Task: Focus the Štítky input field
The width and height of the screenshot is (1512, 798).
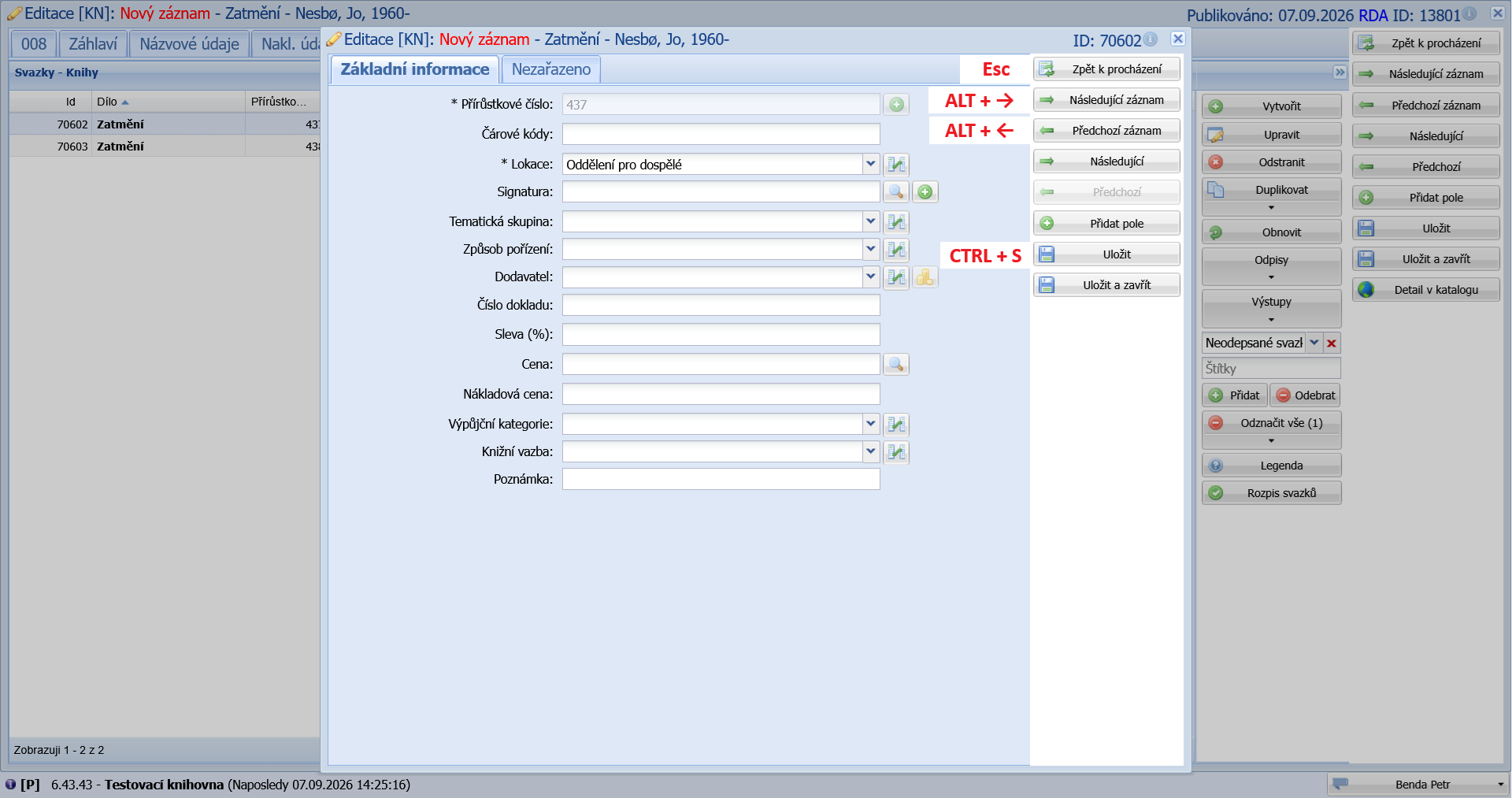Action: 1272,369
